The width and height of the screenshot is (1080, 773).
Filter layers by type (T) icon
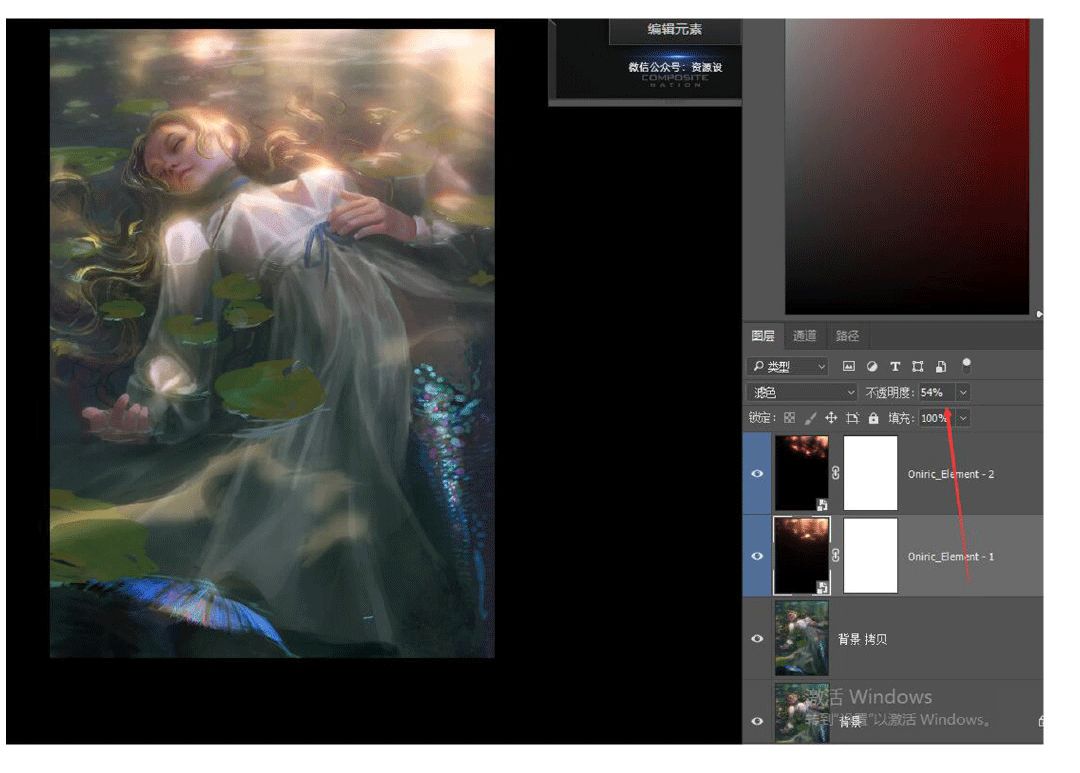point(895,367)
